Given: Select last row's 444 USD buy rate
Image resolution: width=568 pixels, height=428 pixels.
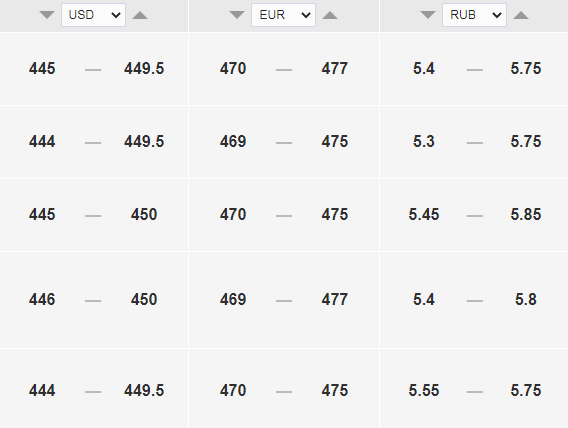Looking at the screenshot, I should tap(42, 391).
